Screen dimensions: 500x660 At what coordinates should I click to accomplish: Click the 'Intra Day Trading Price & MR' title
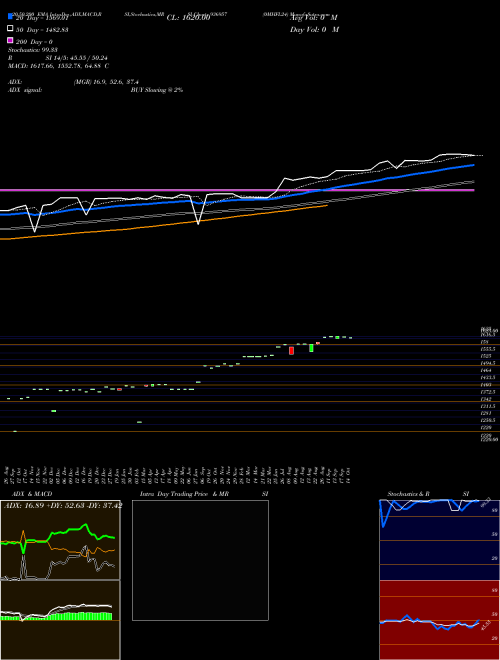pos(184,494)
